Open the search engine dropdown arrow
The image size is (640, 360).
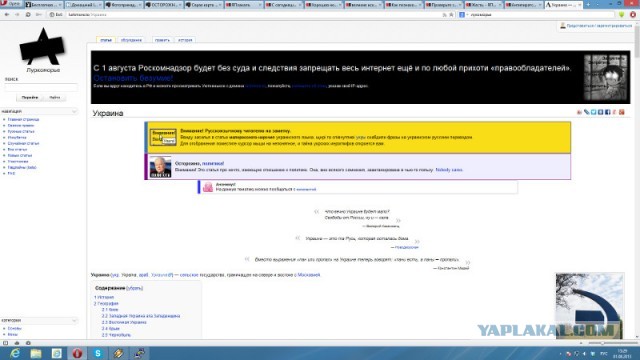click(468, 15)
